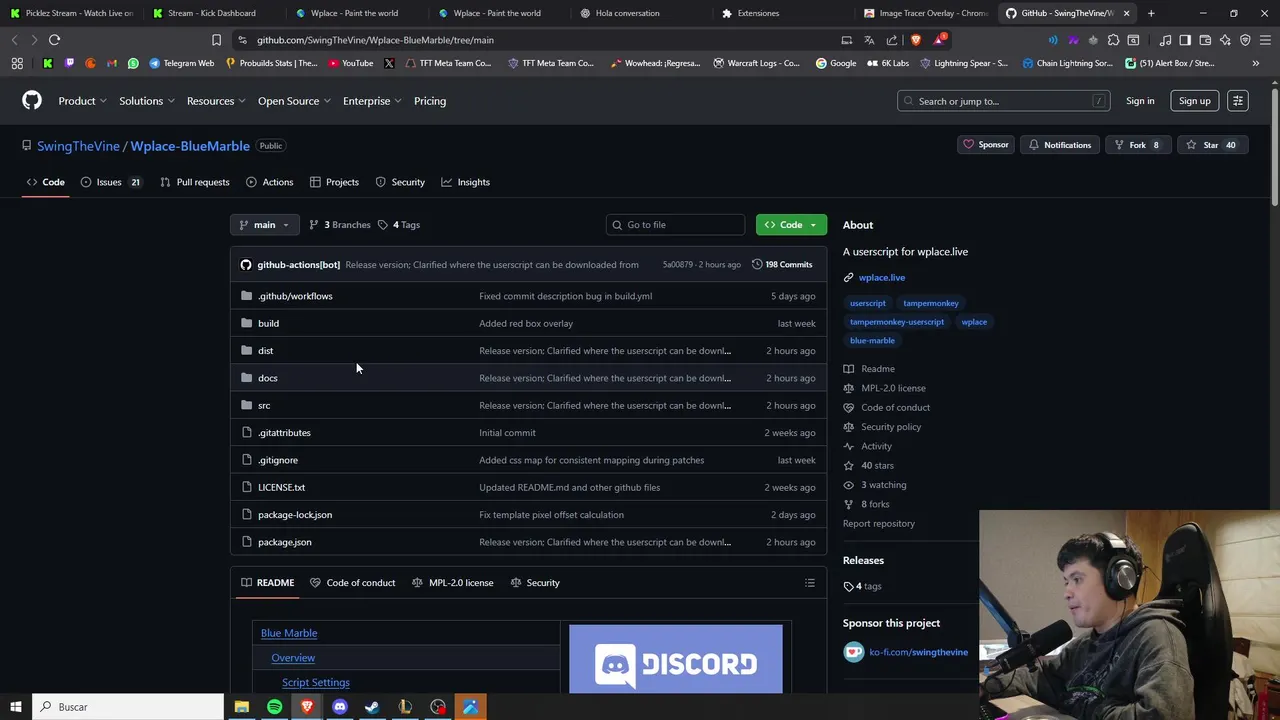
Task: Click the Windows taskbar Buscar search box
Action: (x=128, y=707)
